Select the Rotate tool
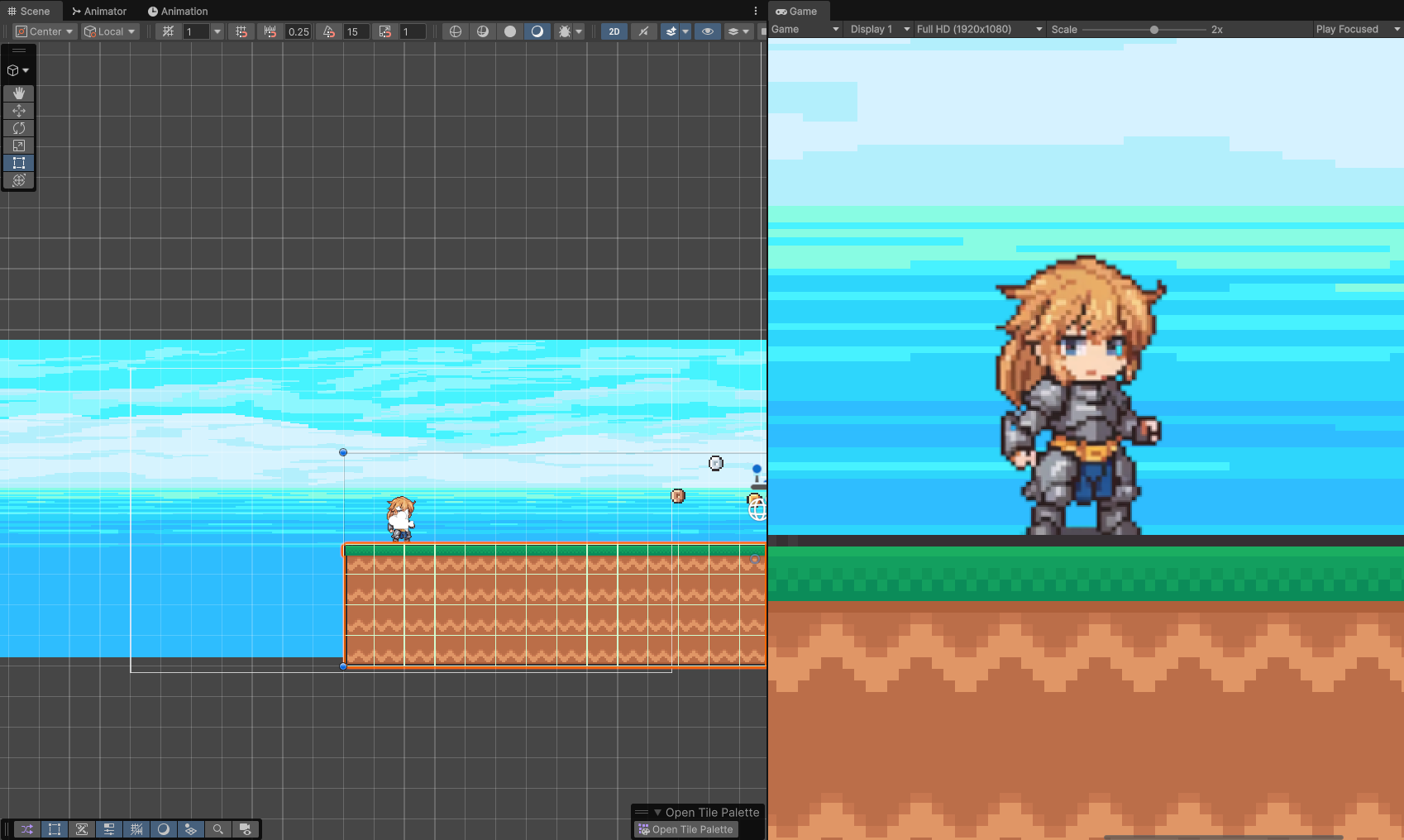Image resolution: width=1404 pixels, height=840 pixels. coord(19,128)
